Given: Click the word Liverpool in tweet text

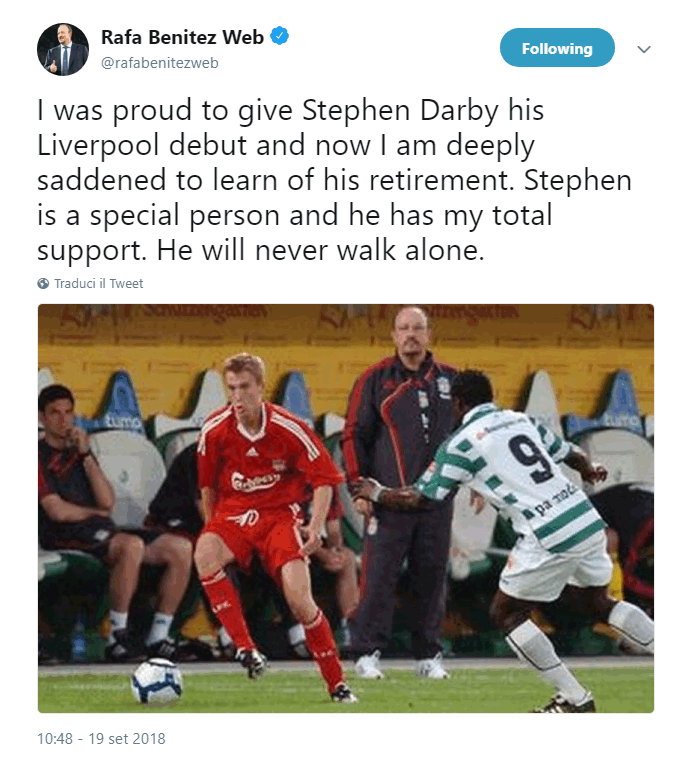Looking at the screenshot, I should (98, 146).
